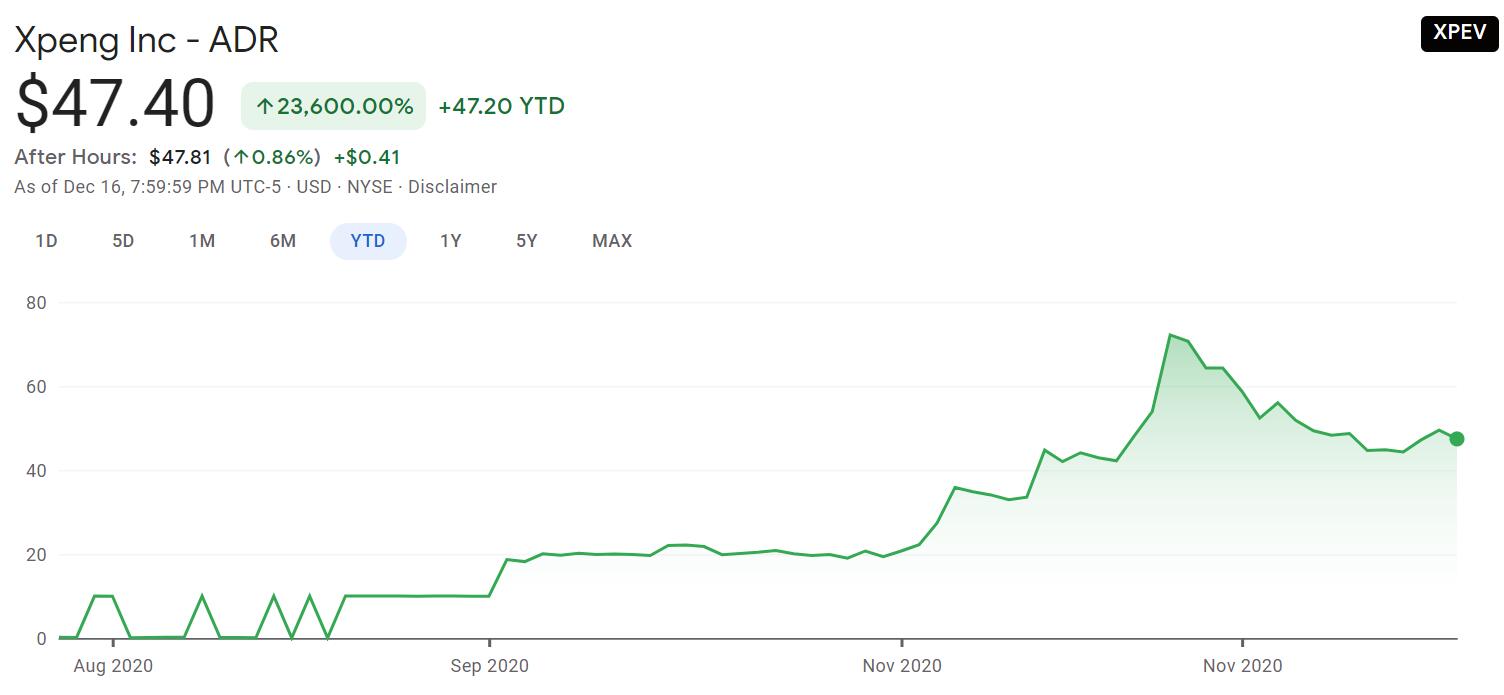The image size is (1504, 695).
Task: Click the +47.20 YTD change text
Action: pos(502,106)
